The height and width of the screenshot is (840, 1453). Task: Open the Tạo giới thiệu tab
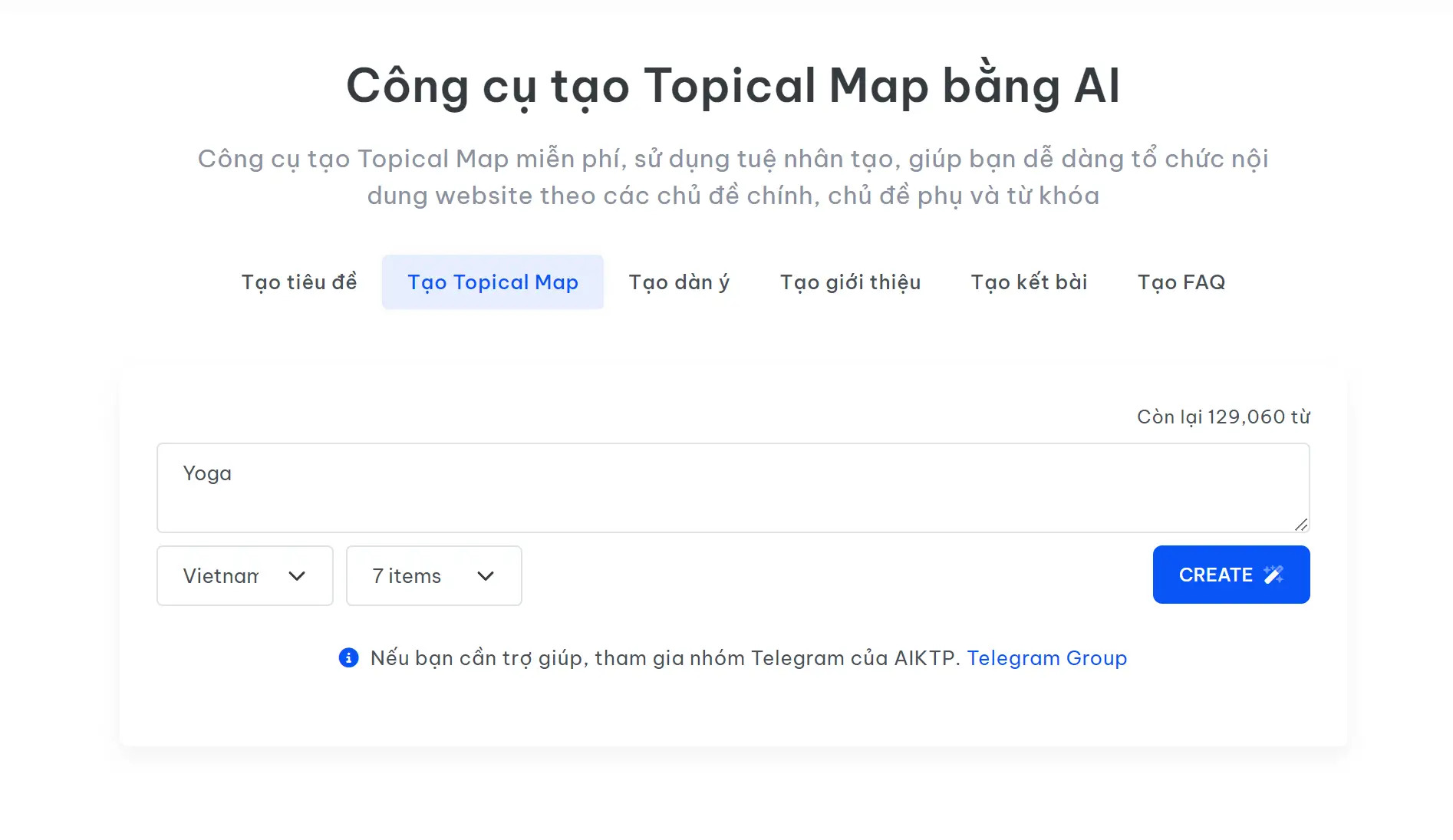(850, 282)
